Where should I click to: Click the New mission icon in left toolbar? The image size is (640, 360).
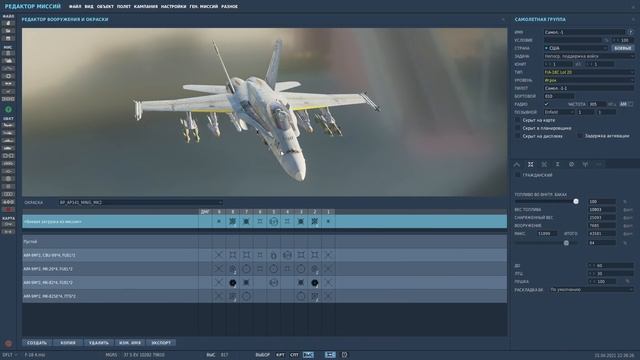tap(8, 23)
